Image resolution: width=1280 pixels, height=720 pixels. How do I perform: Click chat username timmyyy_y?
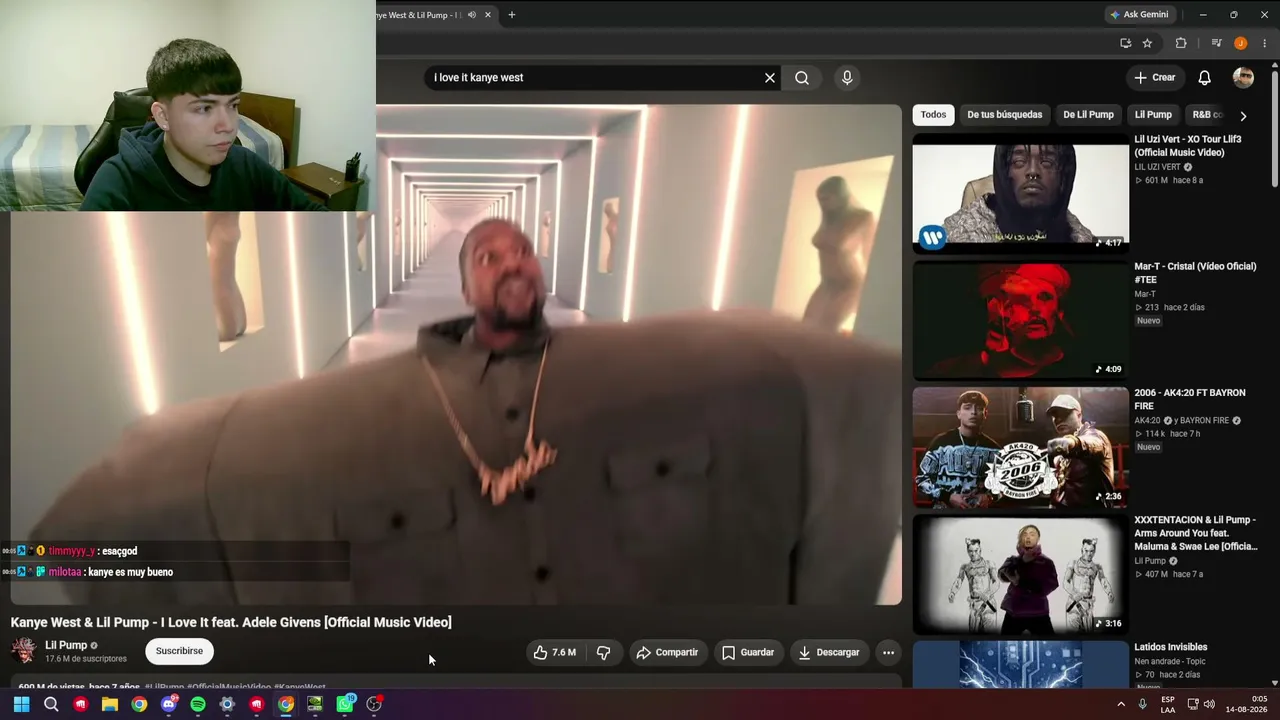72,551
